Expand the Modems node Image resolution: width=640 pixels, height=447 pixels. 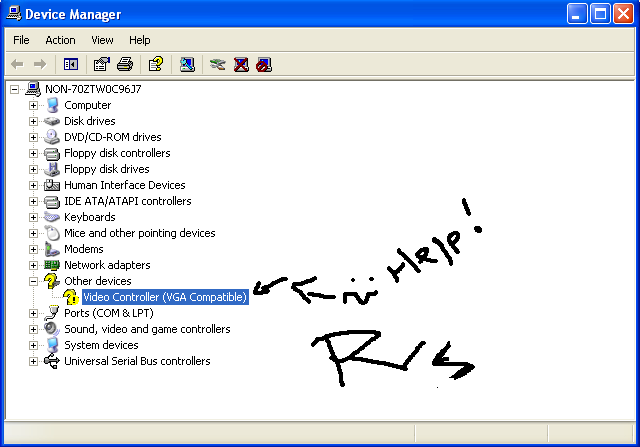(33, 249)
